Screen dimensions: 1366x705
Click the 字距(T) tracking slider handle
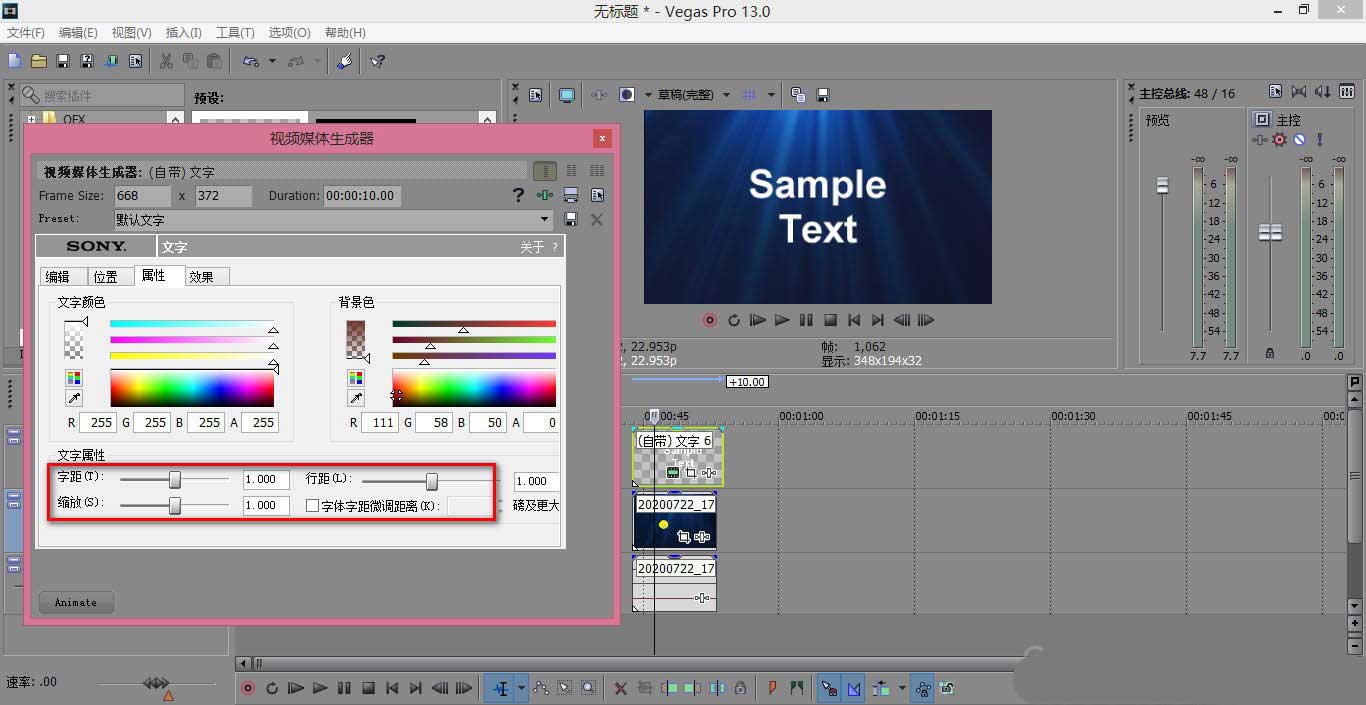[x=175, y=480]
